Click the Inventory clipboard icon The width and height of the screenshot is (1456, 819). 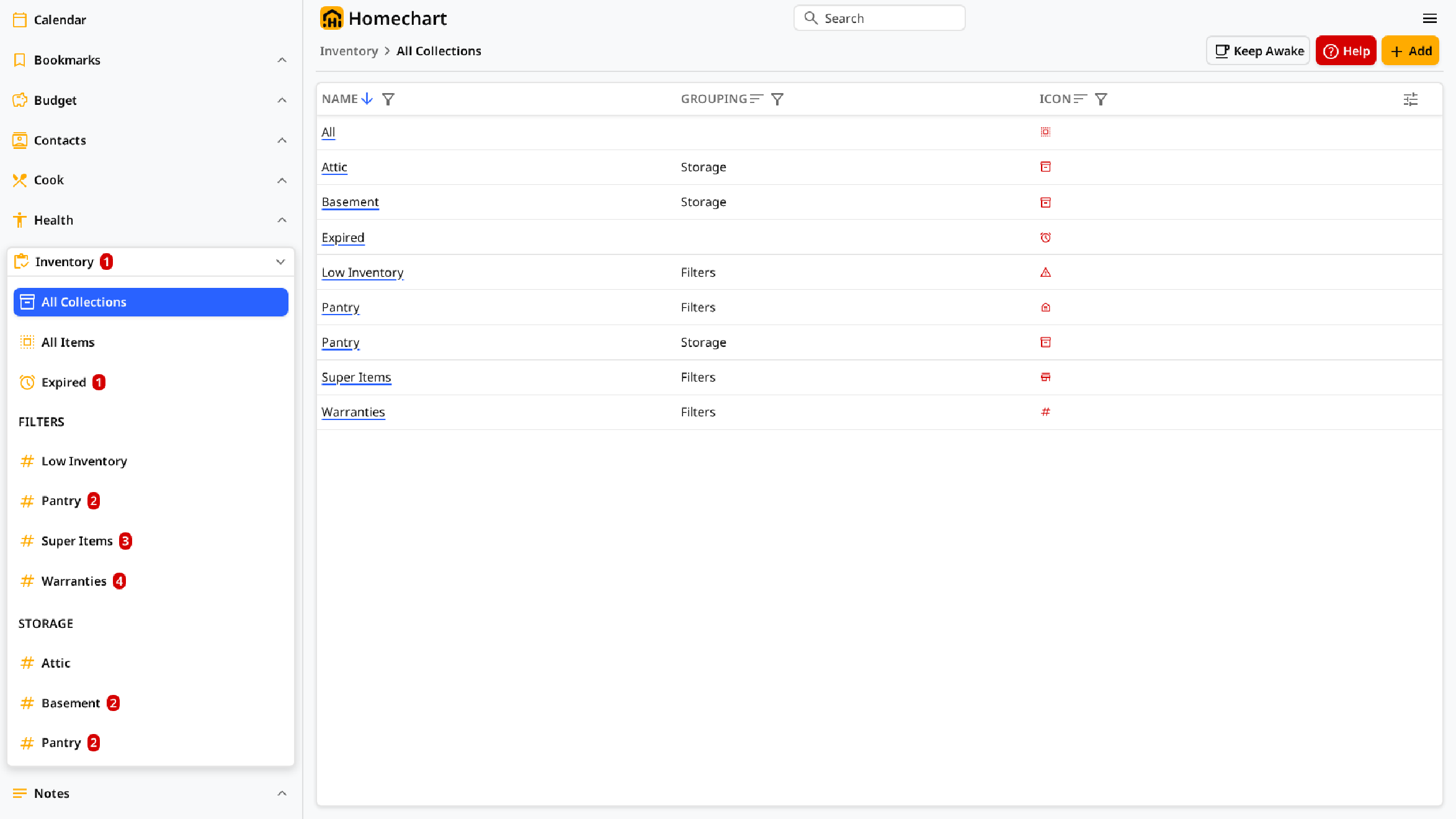point(21,262)
